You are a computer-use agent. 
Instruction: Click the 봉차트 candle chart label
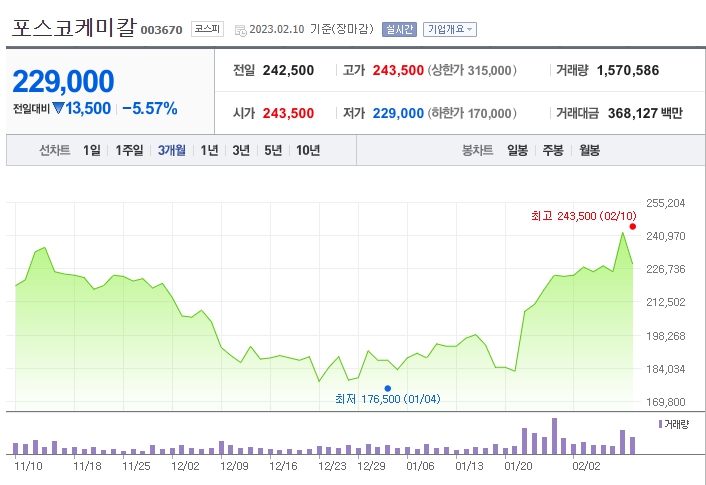tap(477, 150)
